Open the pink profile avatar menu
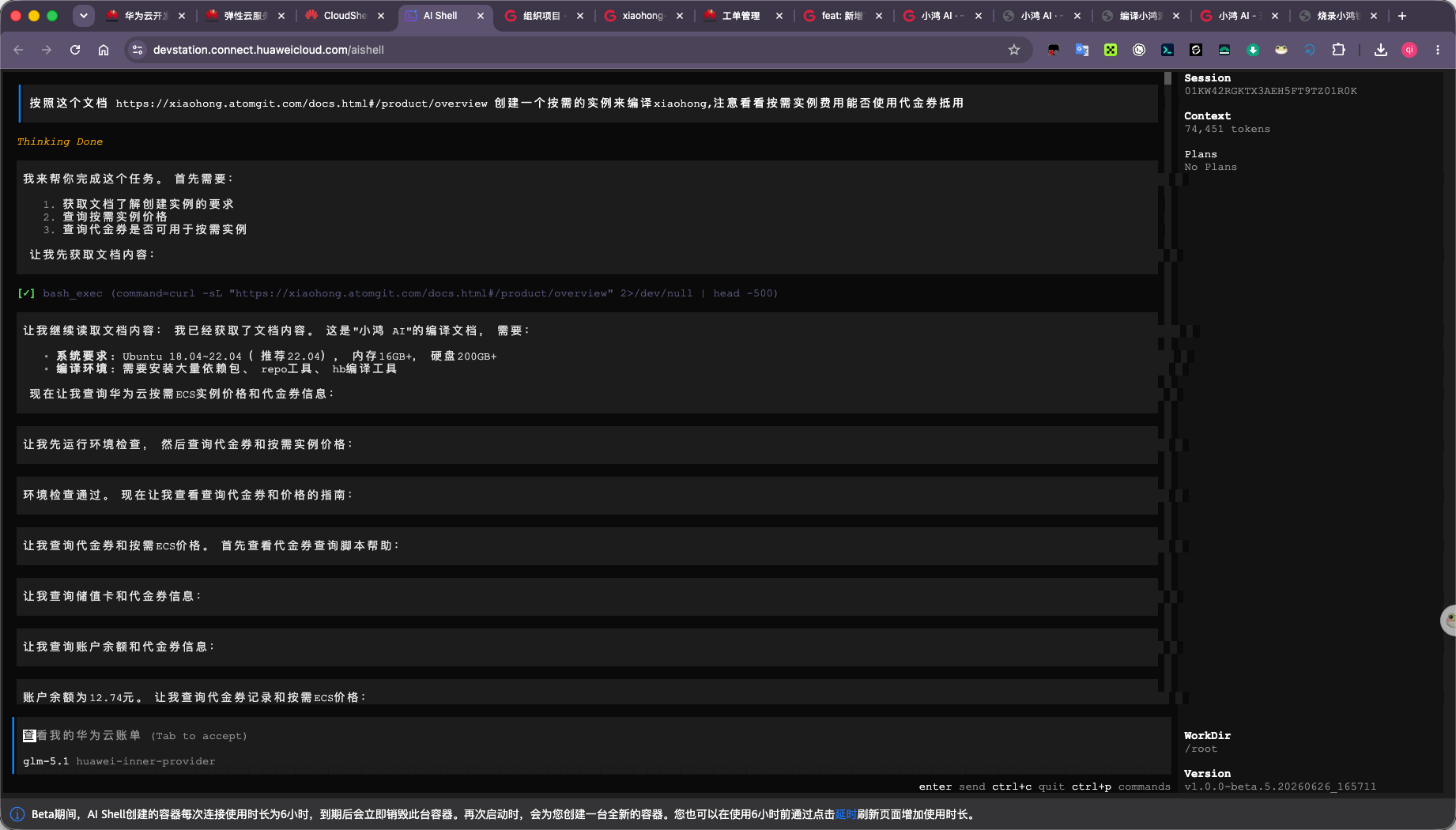This screenshot has height=830, width=1456. click(1409, 50)
